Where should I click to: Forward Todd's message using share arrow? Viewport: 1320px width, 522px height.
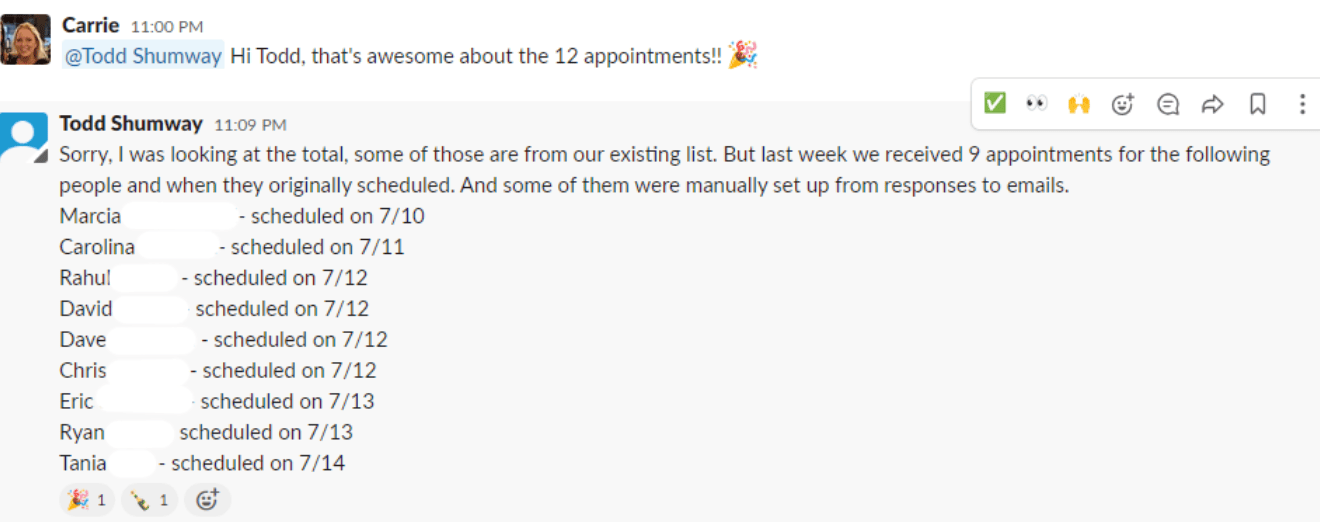point(1212,104)
